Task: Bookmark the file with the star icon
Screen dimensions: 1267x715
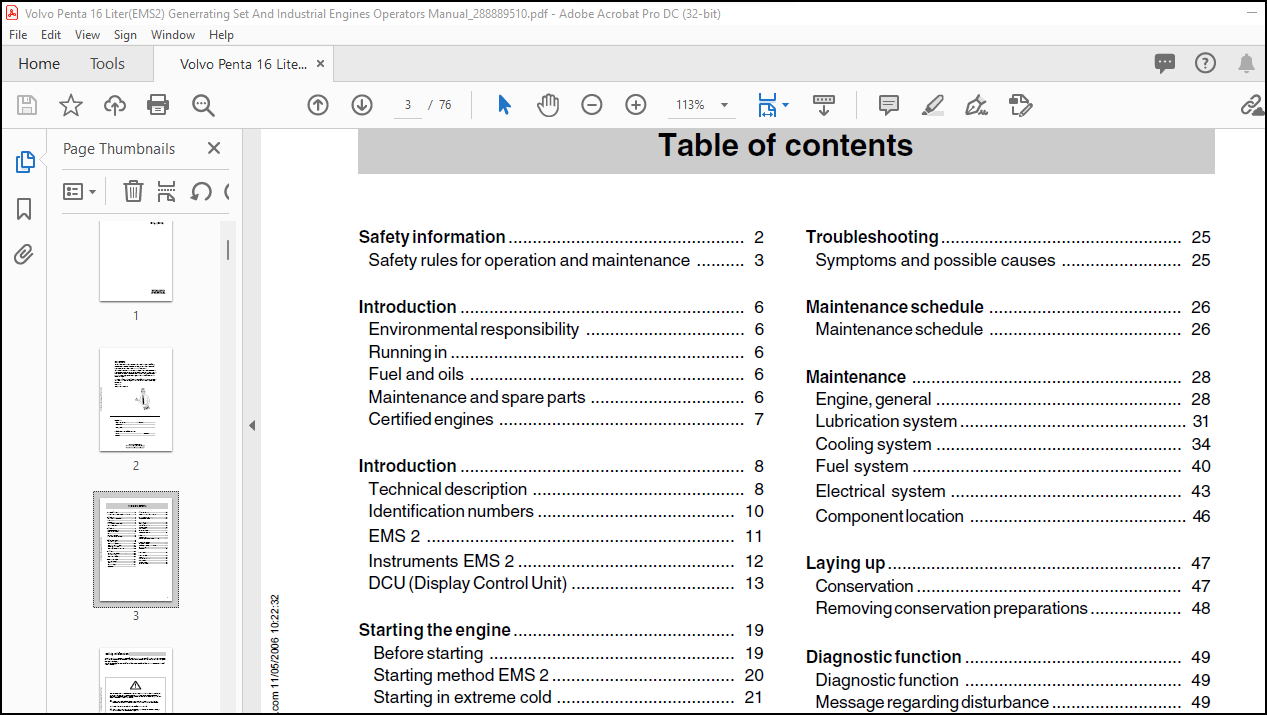Action: tap(71, 105)
